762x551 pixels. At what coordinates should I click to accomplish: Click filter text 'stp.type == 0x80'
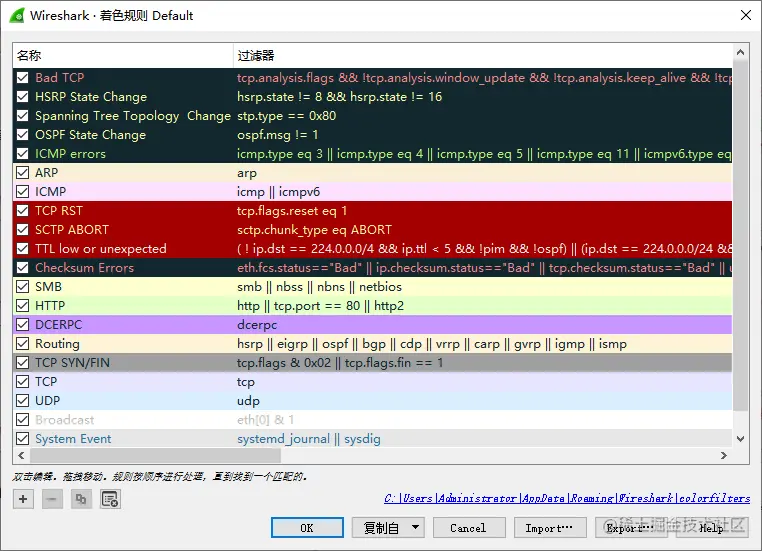286,116
